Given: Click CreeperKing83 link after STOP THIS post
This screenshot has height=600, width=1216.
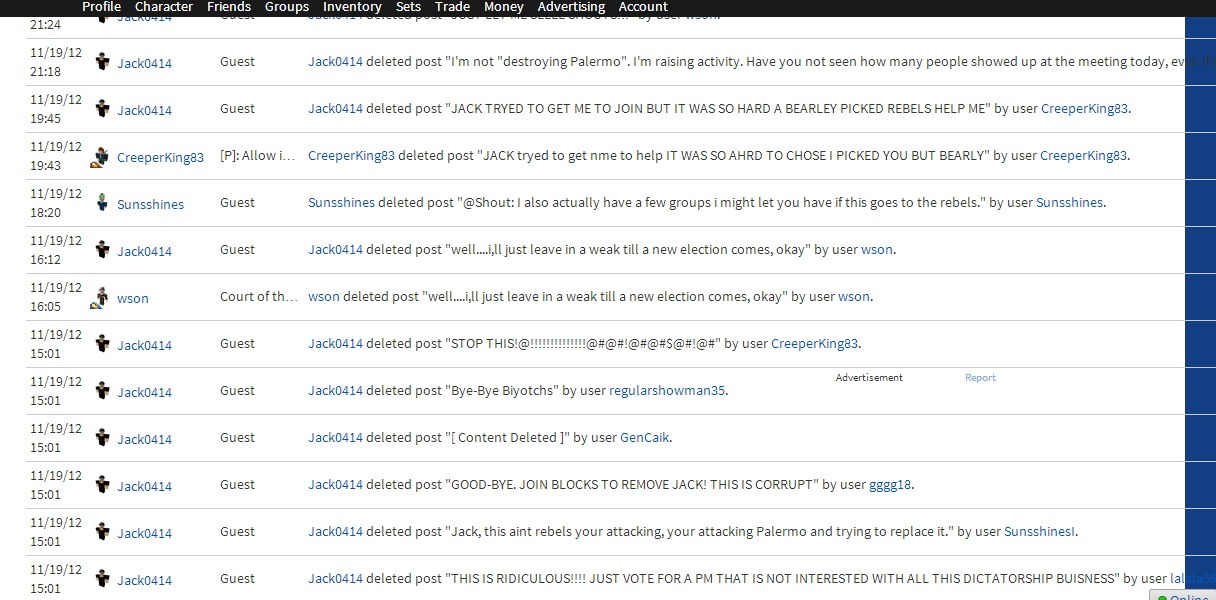Looking at the screenshot, I should click(814, 343).
